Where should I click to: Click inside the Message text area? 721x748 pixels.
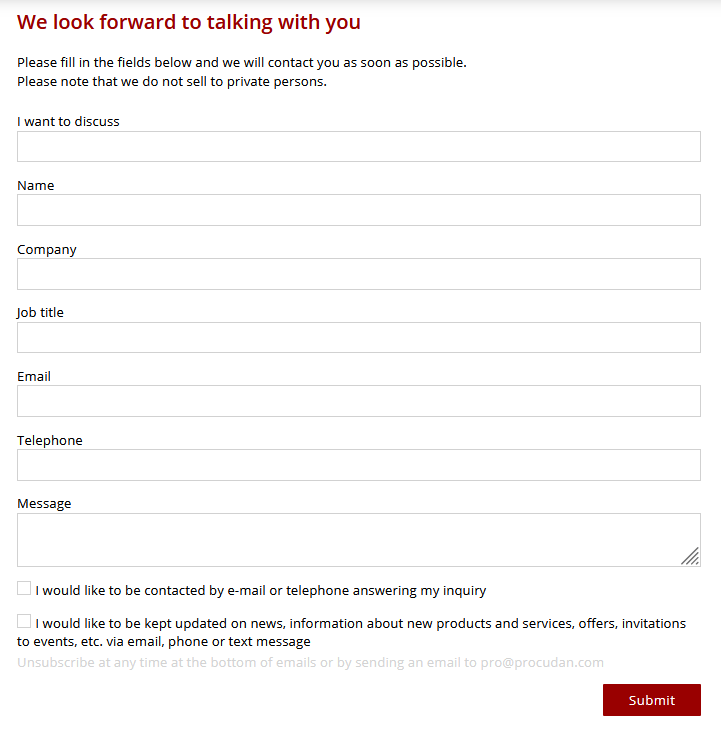(x=359, y=540)
